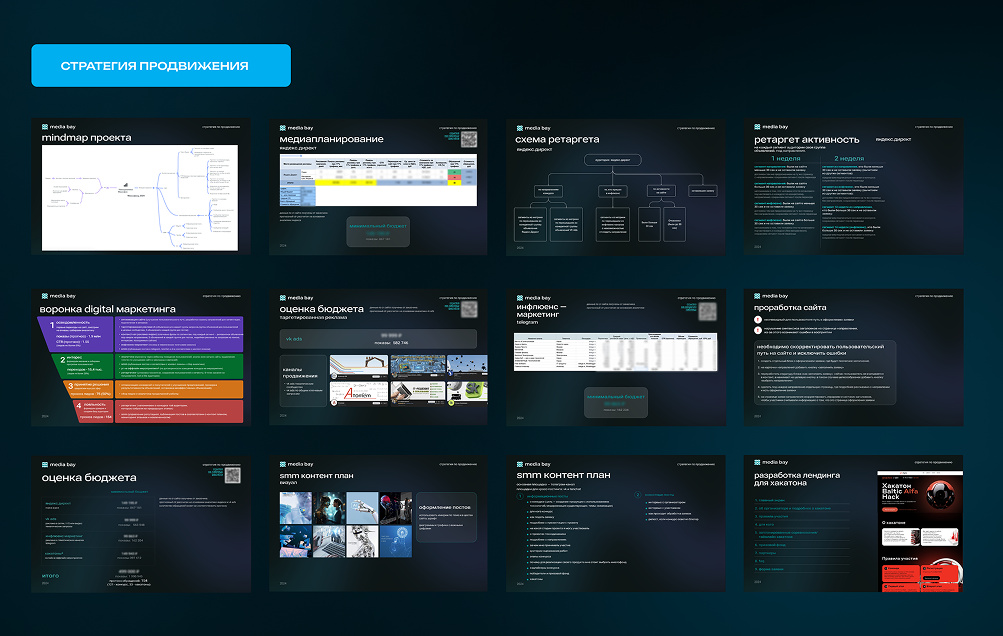This screenshot has width=1003, height=636.
Task: Open the инфлюенс-маркетинг telegram slide
Action: [616, 357]
